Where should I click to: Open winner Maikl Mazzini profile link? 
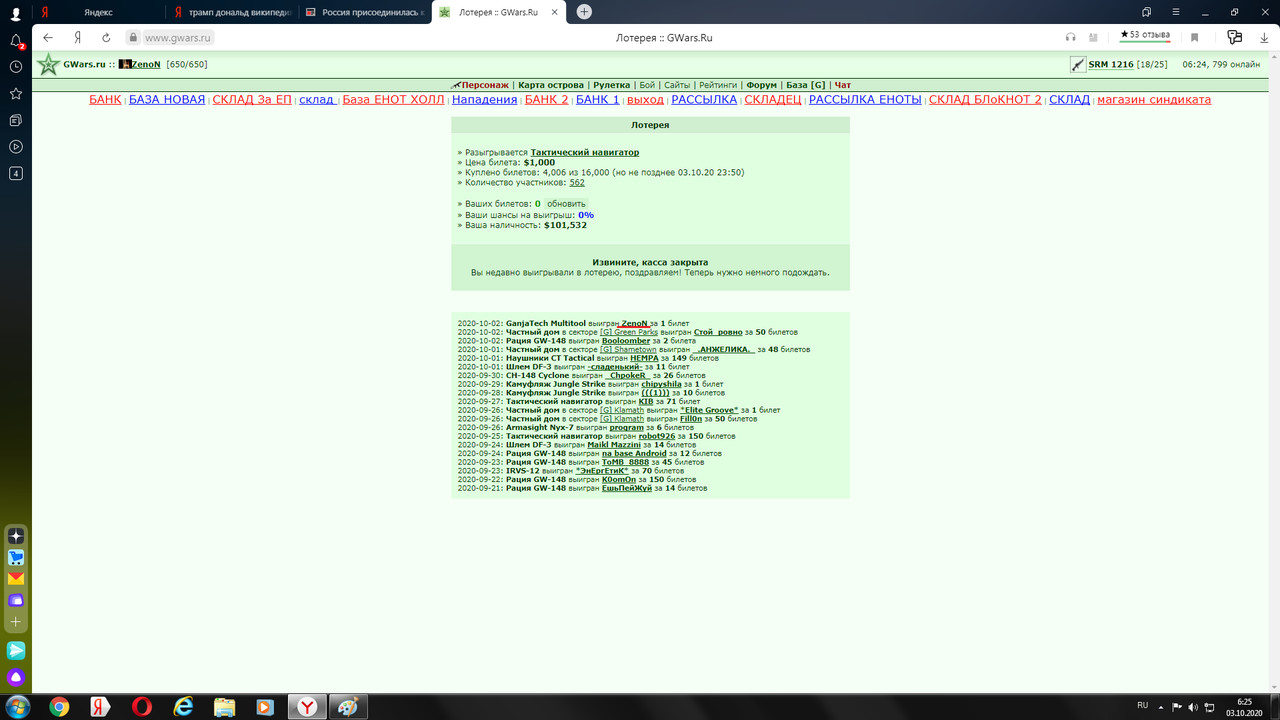614,445
